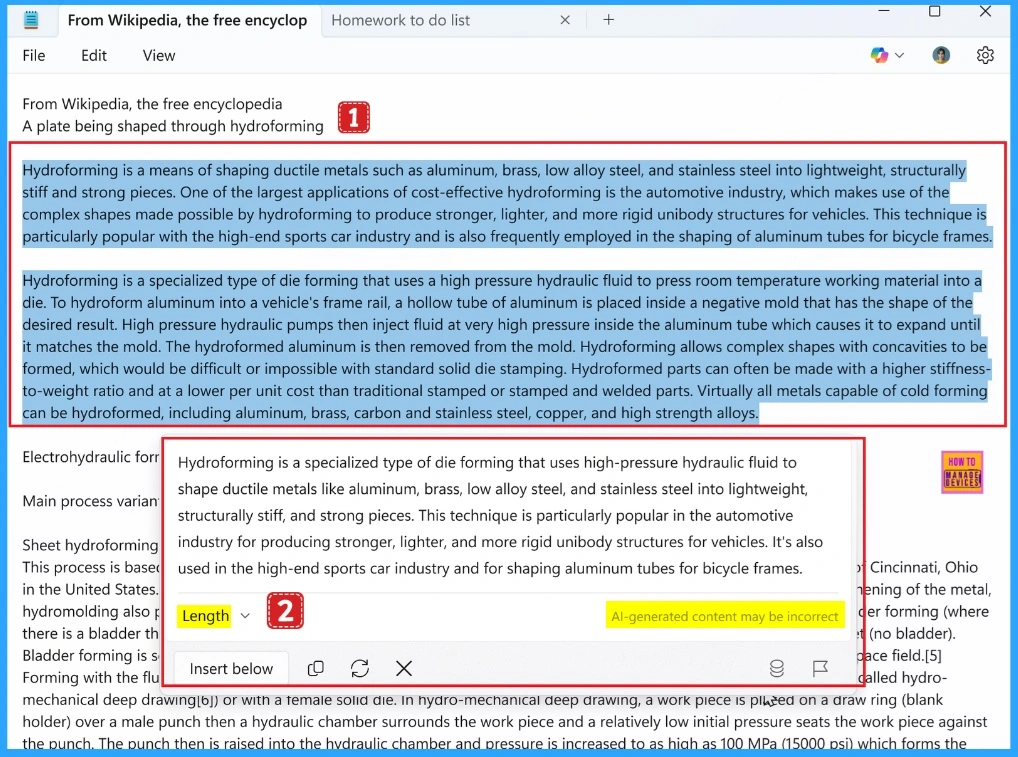
Task: Click the Insert below button
Action: pyautogui.click(x=231, y=669)
